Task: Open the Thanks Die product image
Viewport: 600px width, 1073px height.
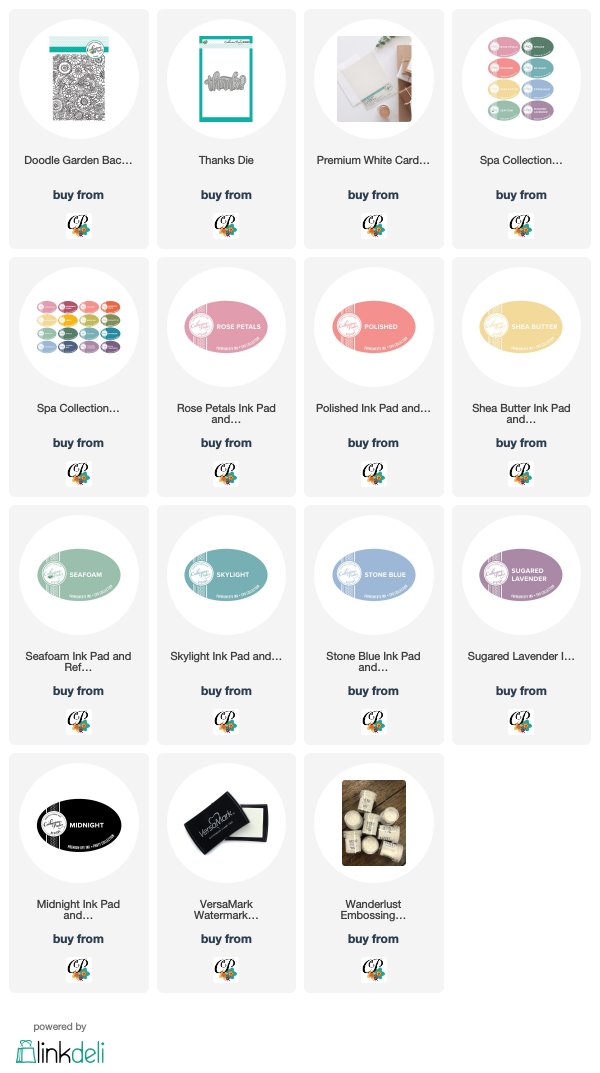Action: click(226, 79)
